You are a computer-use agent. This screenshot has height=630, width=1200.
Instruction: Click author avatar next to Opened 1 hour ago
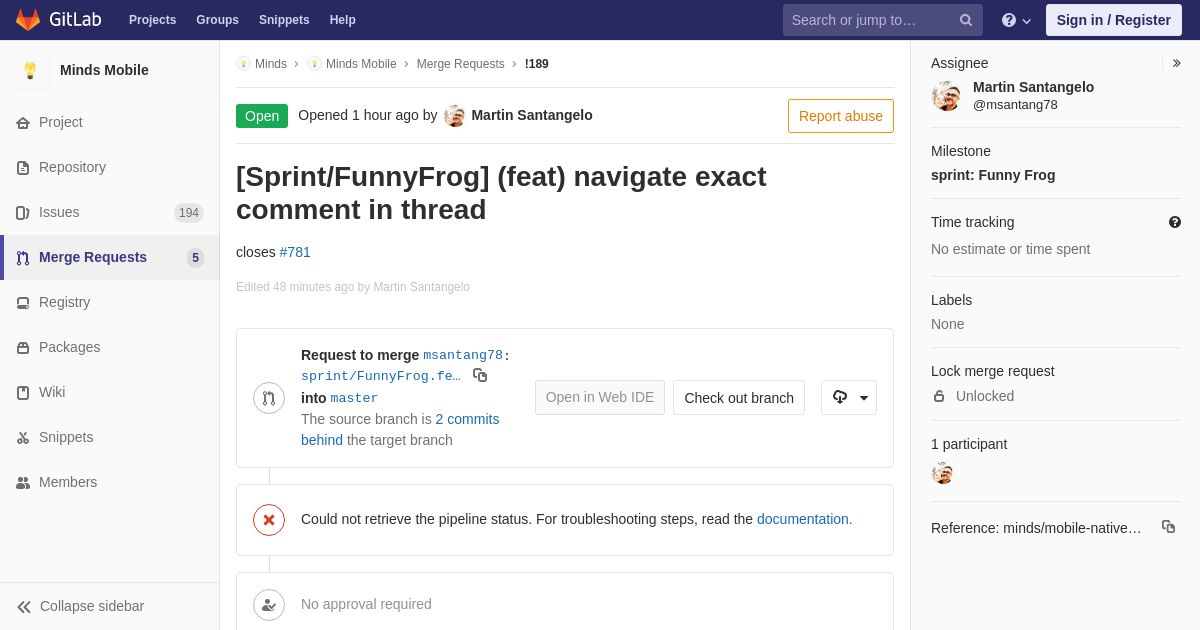click(x=455, y=116)
